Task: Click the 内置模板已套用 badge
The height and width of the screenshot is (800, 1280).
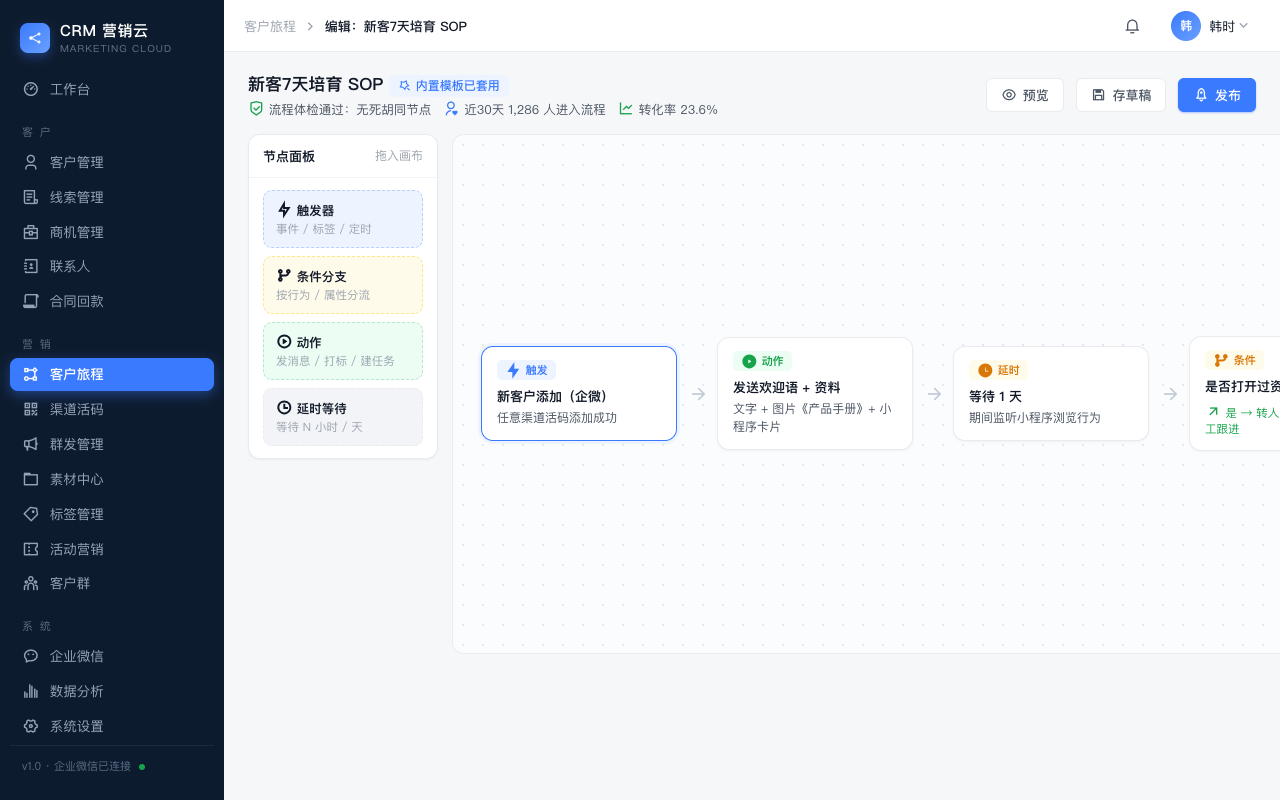Action: (449, 86)
